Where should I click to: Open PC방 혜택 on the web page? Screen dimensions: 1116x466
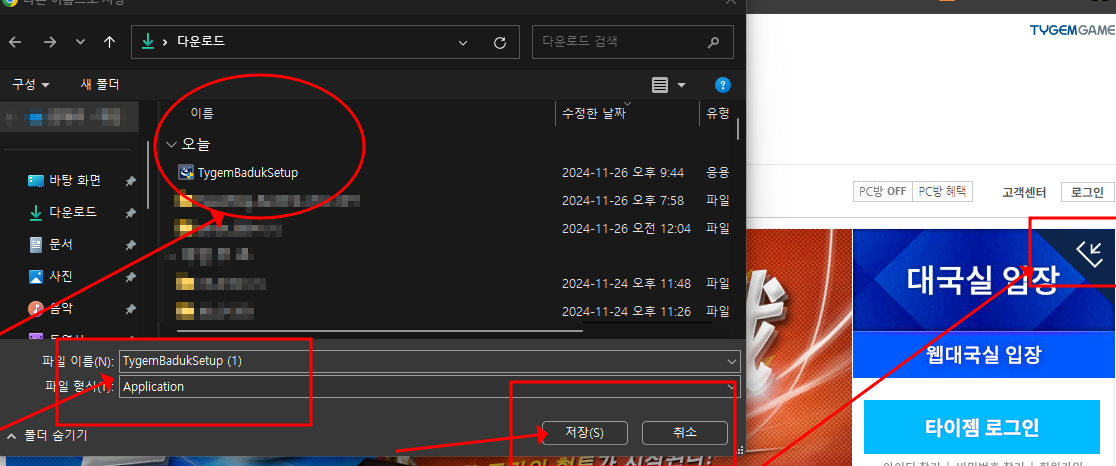942,191
